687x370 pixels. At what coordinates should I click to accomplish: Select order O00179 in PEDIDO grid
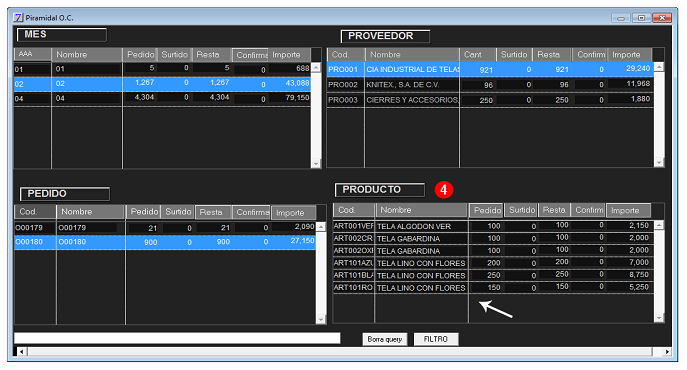click(165, 228)
